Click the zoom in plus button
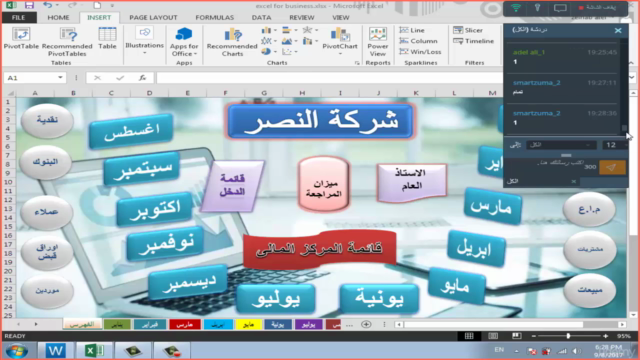This screenshot has height=360, width=640. (x=605, y=336)
